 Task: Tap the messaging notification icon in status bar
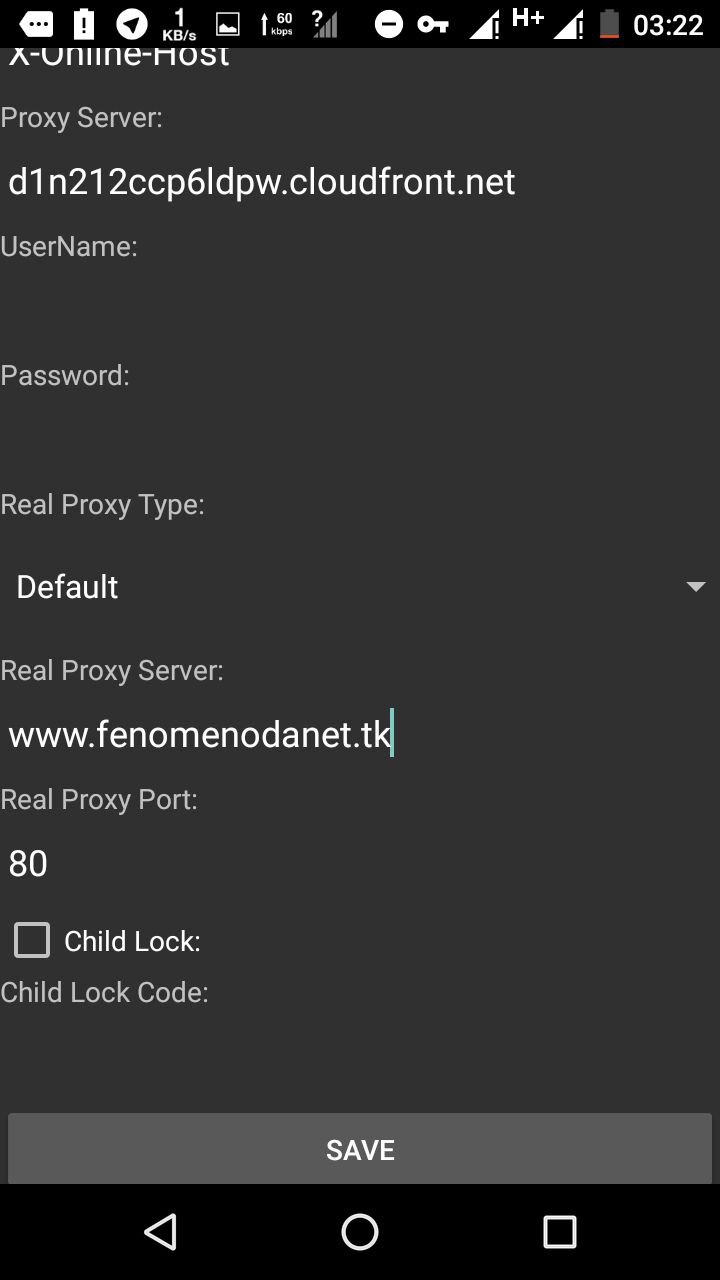click(36, 24)
